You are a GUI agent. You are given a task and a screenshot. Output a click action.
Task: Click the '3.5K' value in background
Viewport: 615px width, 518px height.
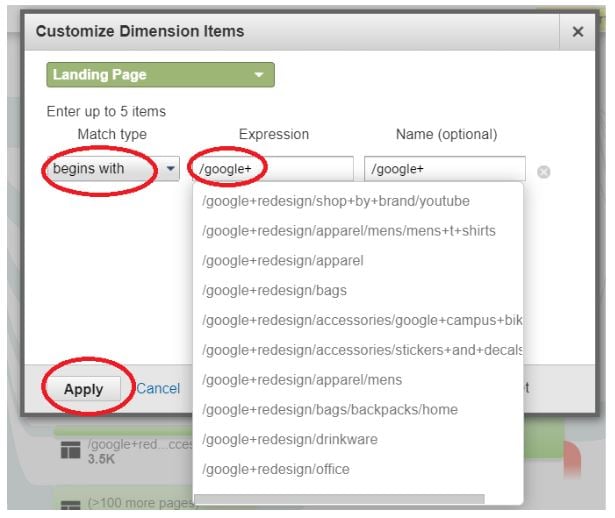[101, 459]
